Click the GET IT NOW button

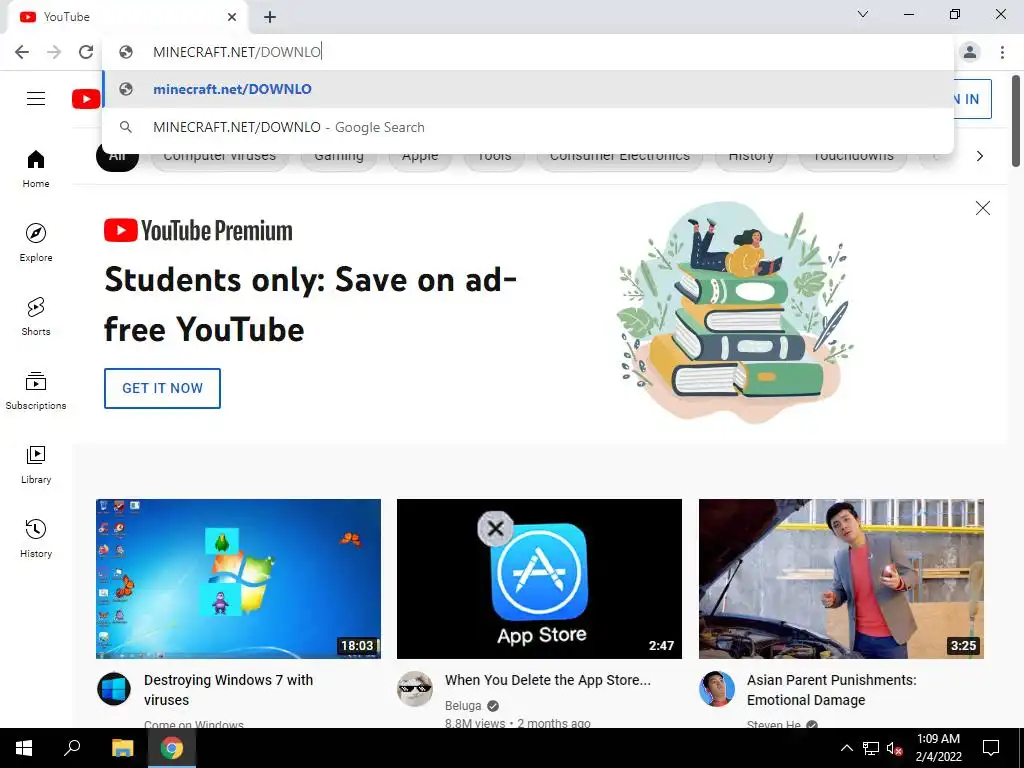click(163, 388)
